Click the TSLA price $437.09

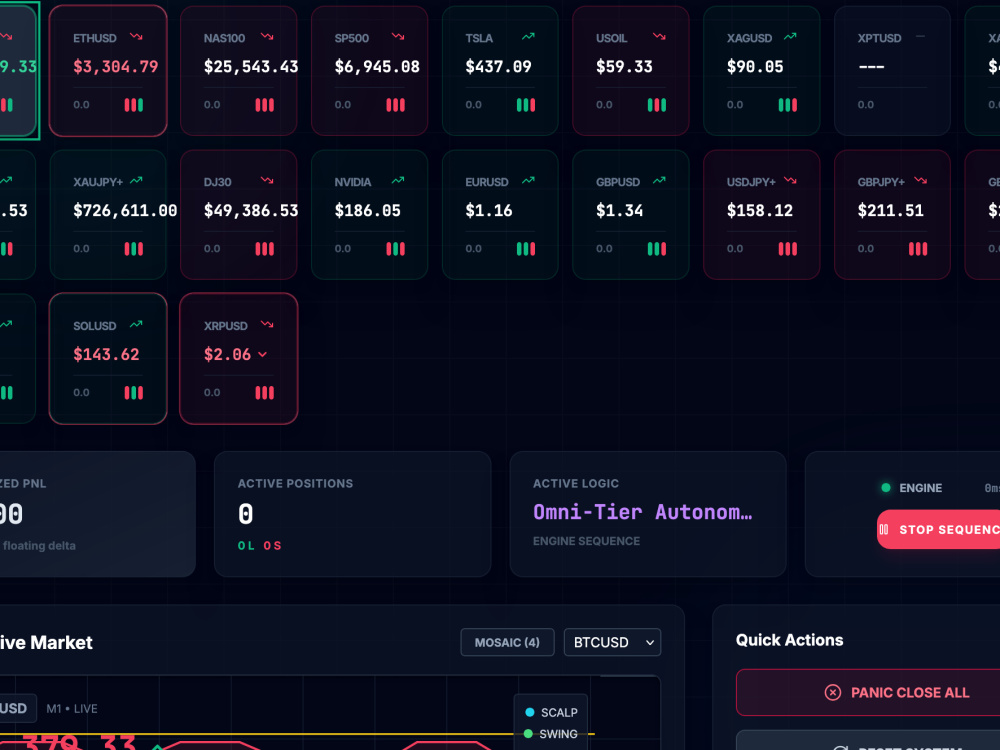(x=498, y=66)
